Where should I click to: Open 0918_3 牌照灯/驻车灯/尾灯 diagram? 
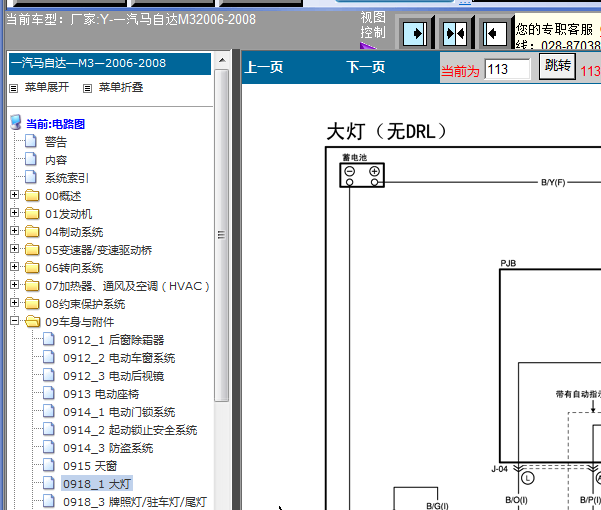pyautogui.click(x=135, y=502)
